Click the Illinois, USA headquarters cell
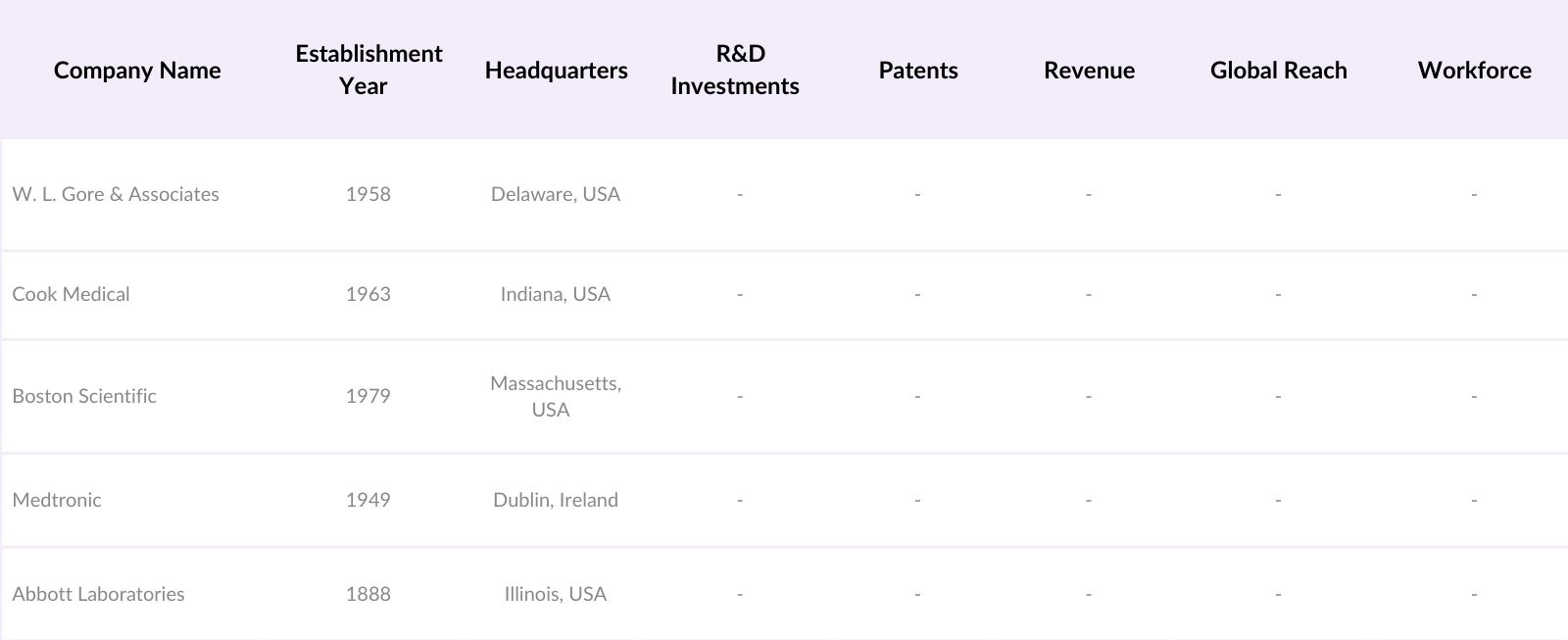 tap(556, 594)
